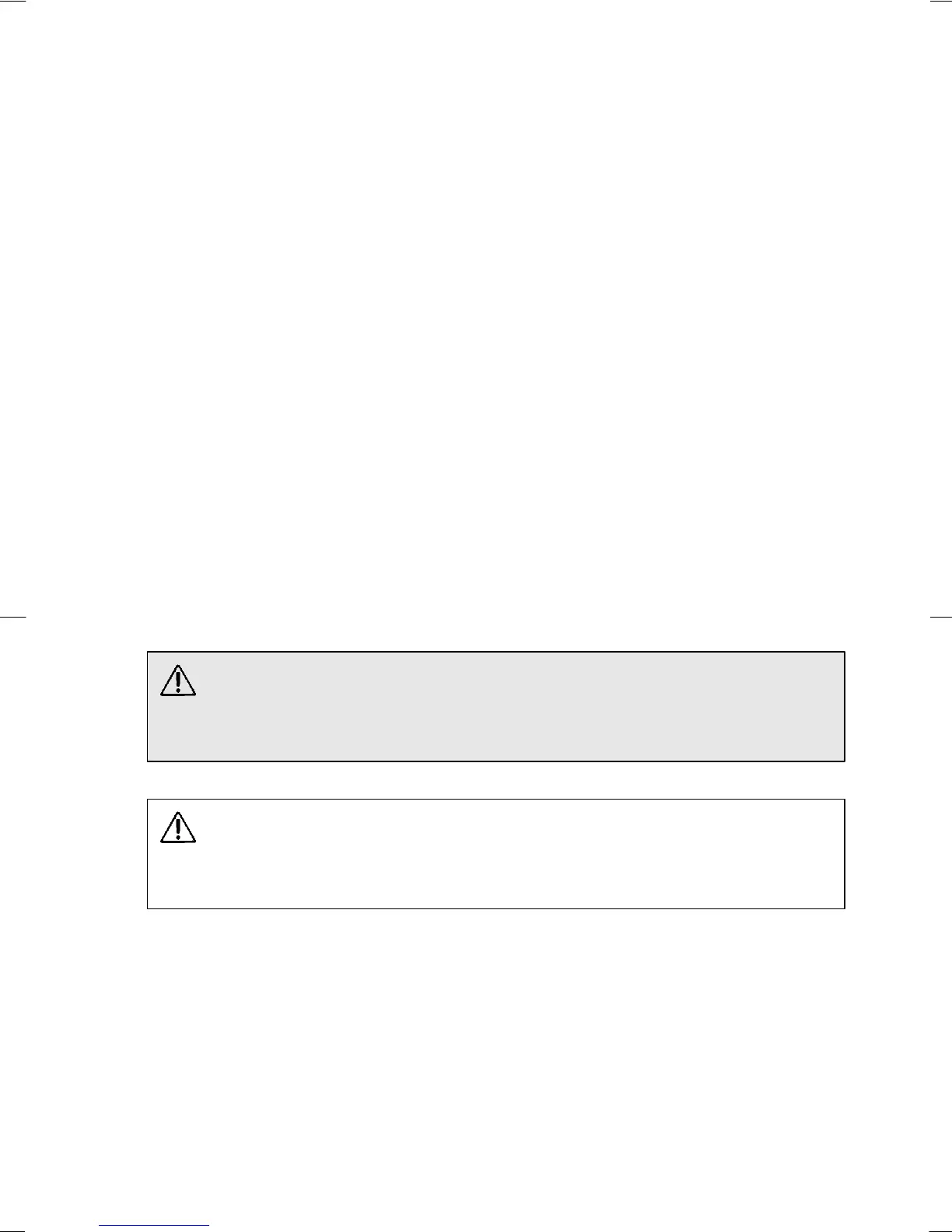Click the left-edge crop mark at mid-page
The width and height of the screenshot is (952, 1232).
click(x=13, y=617)
